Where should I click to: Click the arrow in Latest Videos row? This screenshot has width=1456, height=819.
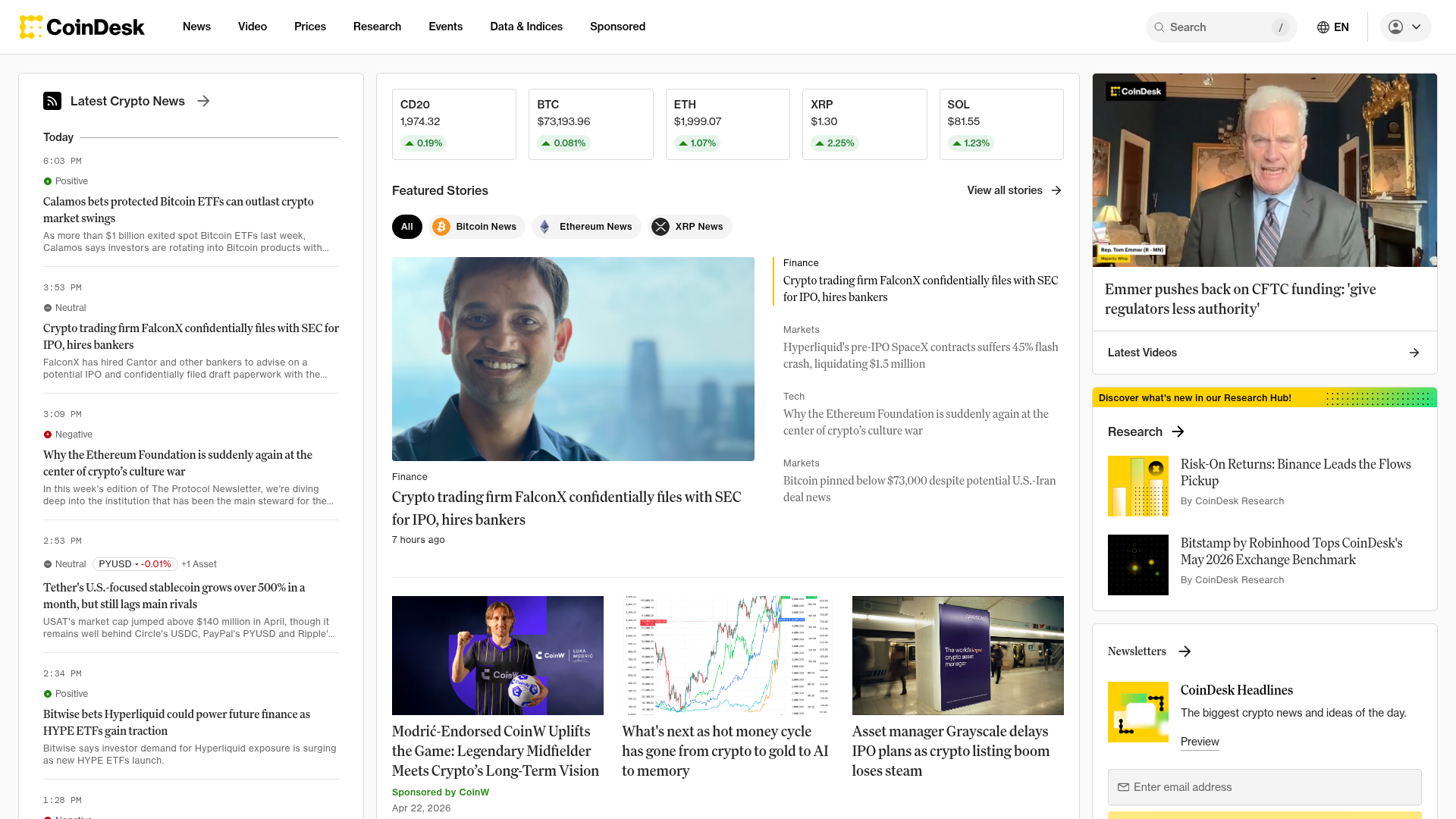tap(1414, 353)
